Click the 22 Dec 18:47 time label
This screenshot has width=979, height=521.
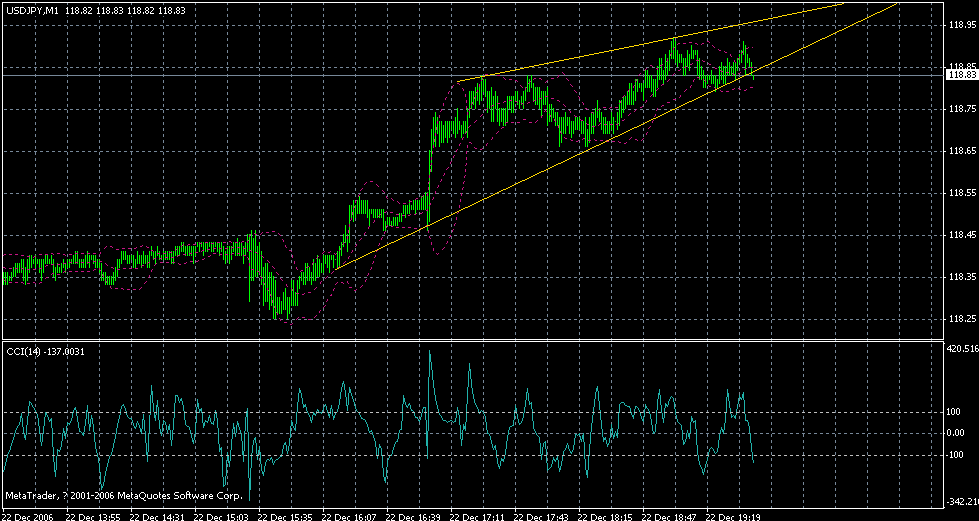click(x=671, y=517)
